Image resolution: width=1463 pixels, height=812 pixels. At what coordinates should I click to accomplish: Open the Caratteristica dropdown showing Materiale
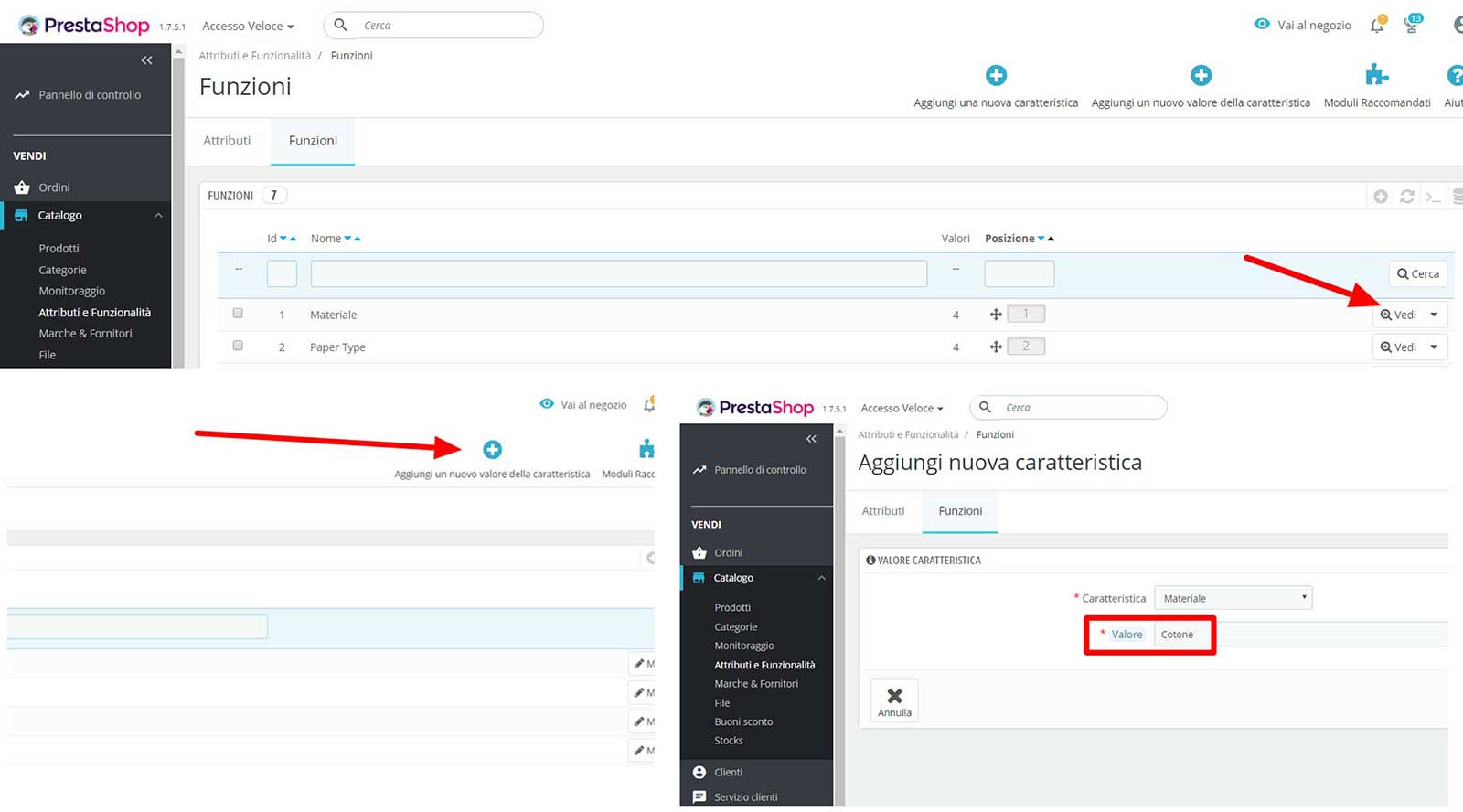coord(1233,598)
